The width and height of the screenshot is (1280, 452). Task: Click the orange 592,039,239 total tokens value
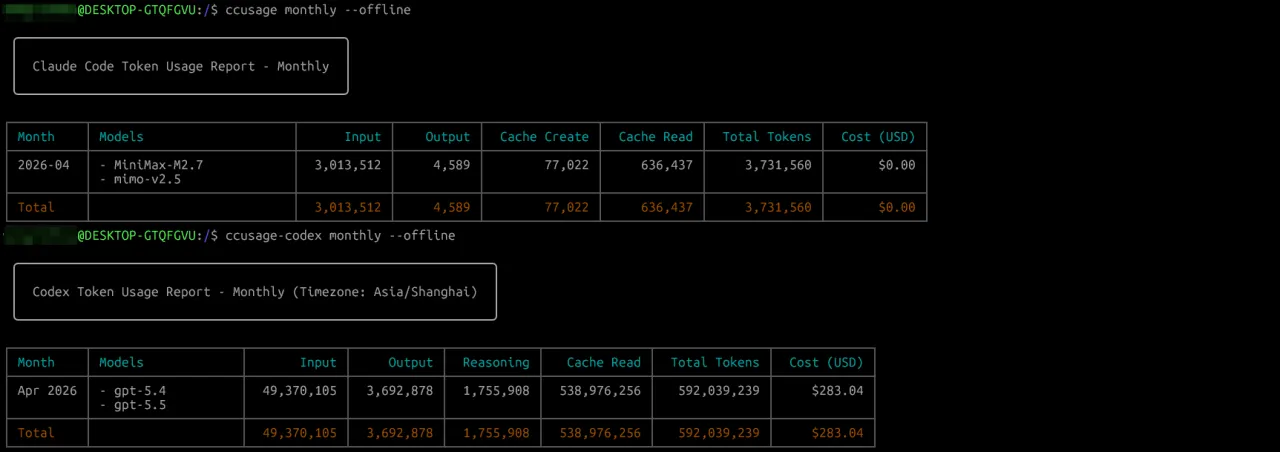pyautogui.click(x=714, y=433)
